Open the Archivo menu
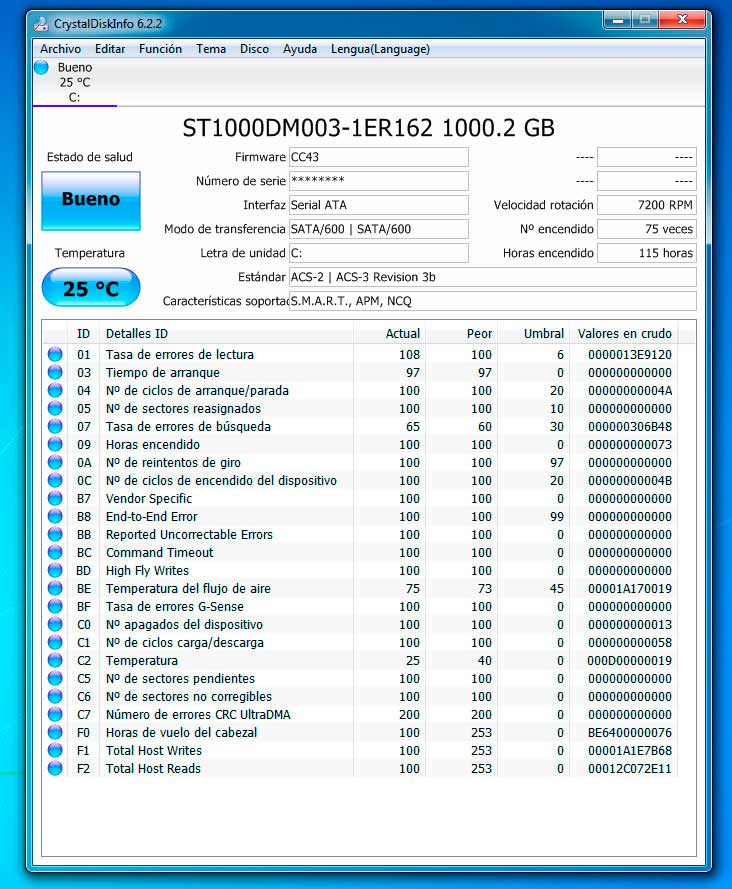Viewport: 732px width, 889px height. [60, 49]
